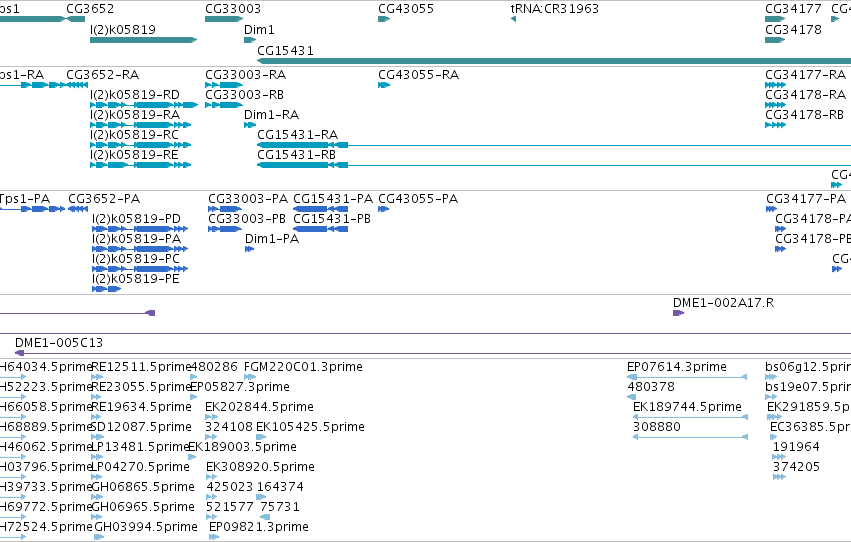This screenshot has width=851, height=542.
Task: Select protein l(2)k05819-PA
Action: [x=136, y=239]
